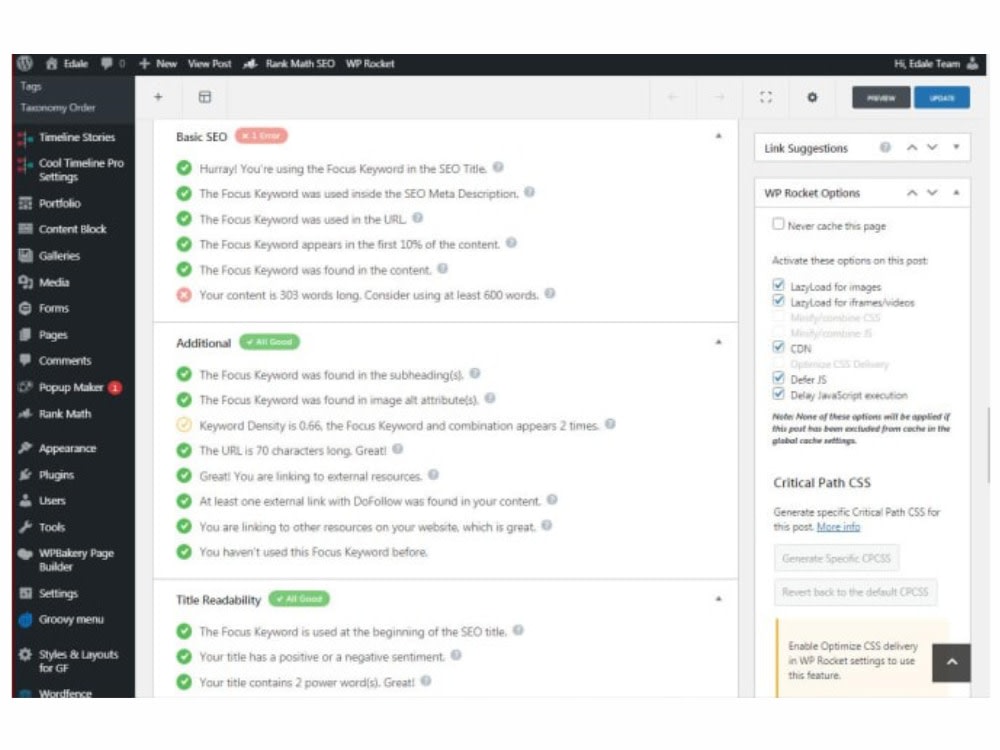
Task: Click Generate Specific CPCSS button
Action: pos(836,558)
